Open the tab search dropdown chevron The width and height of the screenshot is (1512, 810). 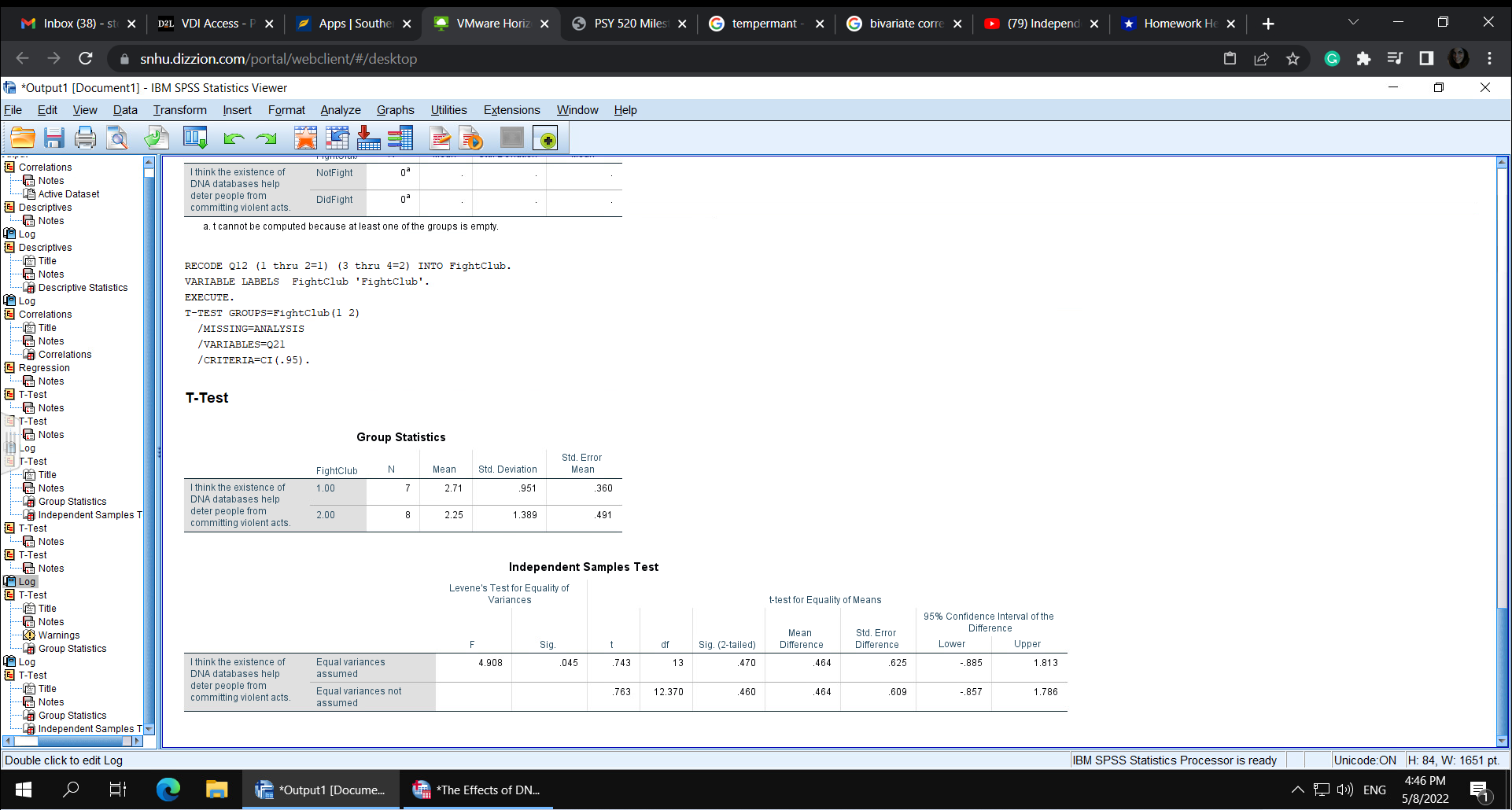click(1353, 23)
